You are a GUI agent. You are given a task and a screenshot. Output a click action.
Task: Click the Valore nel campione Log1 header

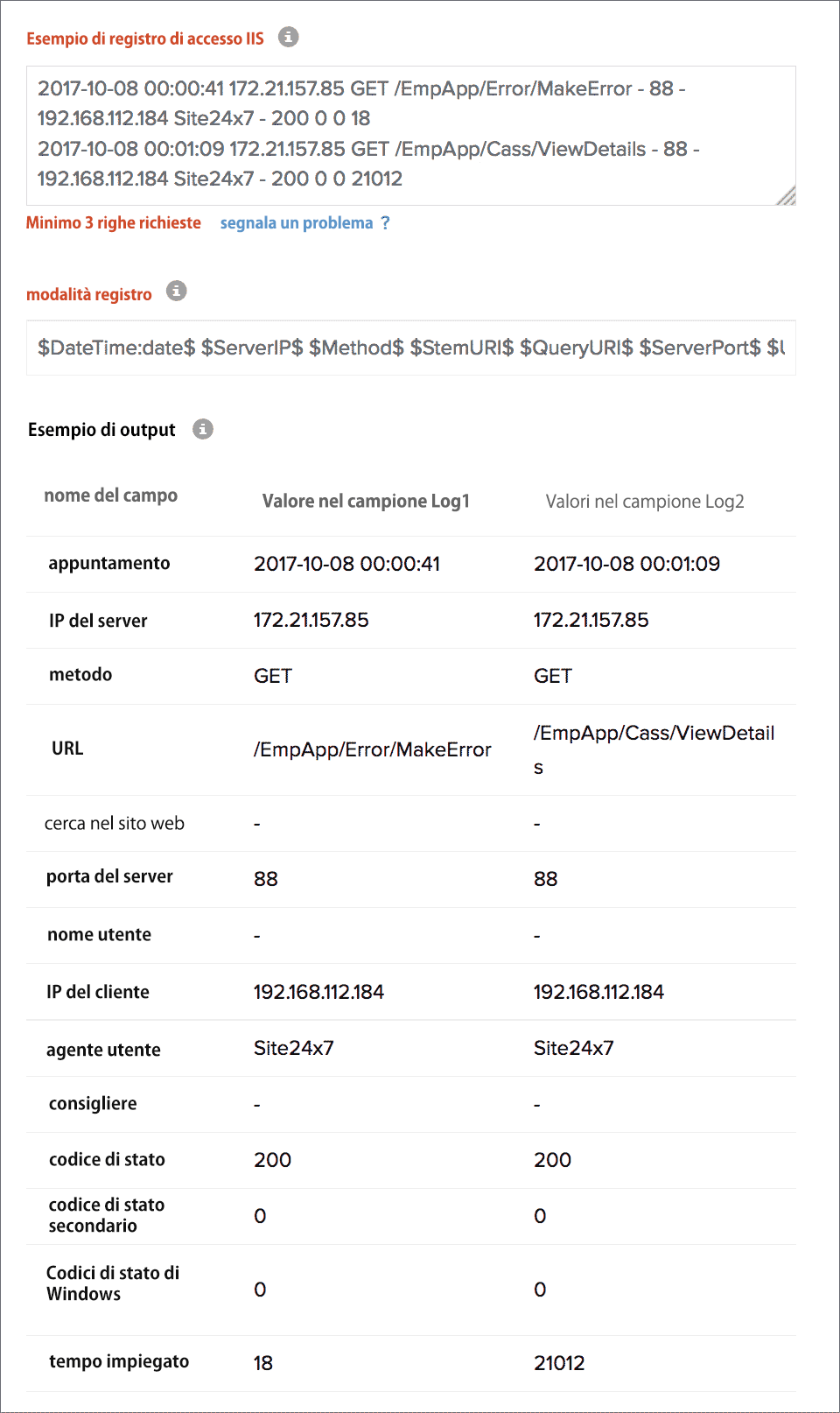click(366, 501)
